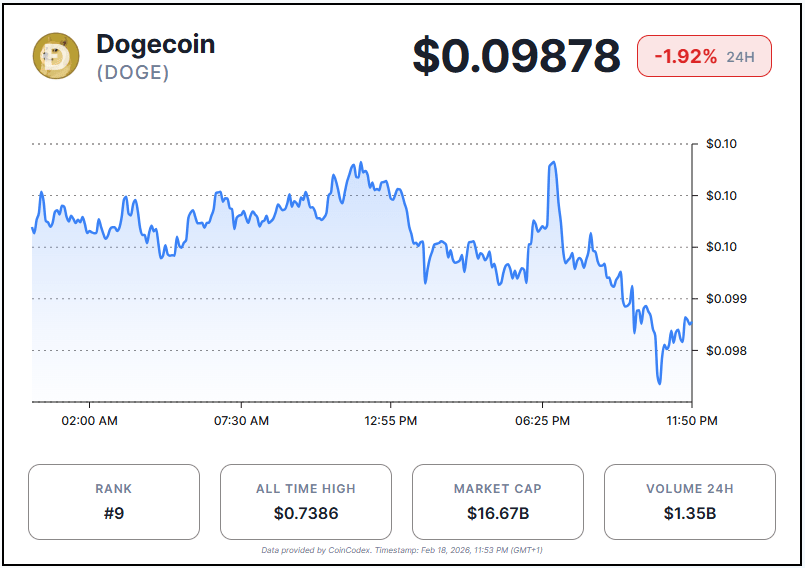Click the topmost $0.10 axis label
This screenshot has width=805, height=568.
[721, 144]
